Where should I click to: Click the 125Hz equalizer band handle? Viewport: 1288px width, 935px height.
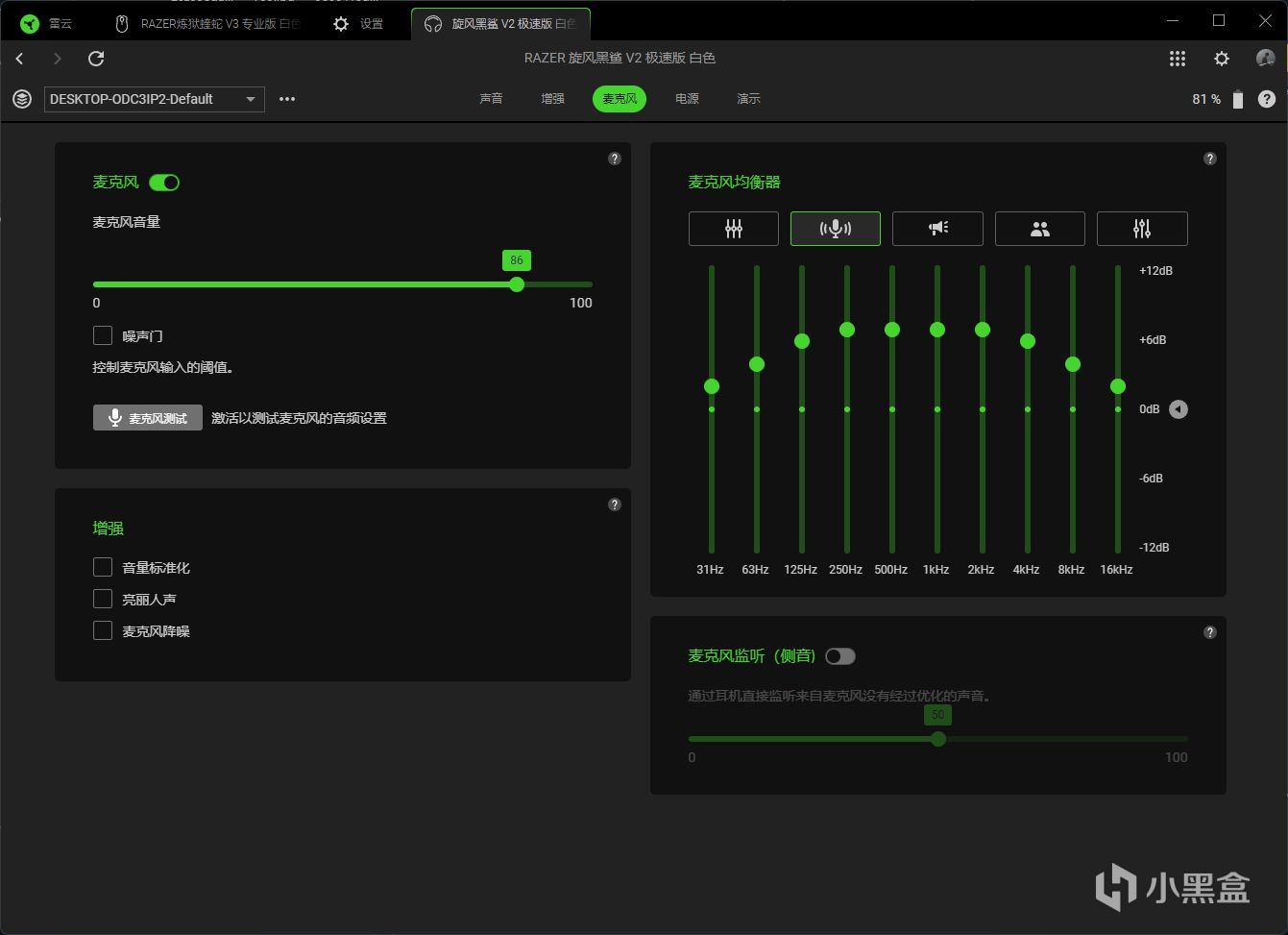coord(802,341)
